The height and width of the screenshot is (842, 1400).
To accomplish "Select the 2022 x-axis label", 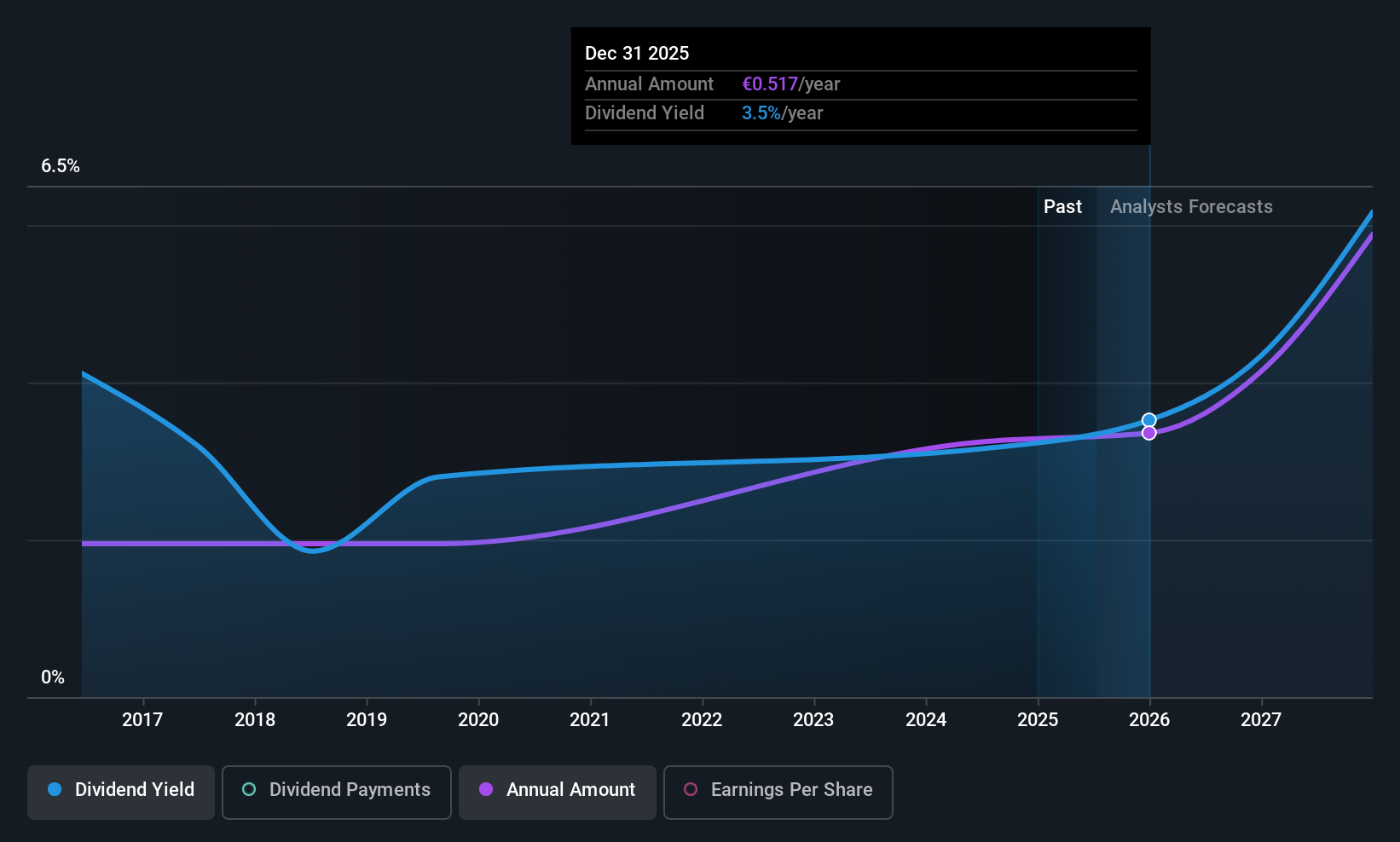I will point(702,720).
